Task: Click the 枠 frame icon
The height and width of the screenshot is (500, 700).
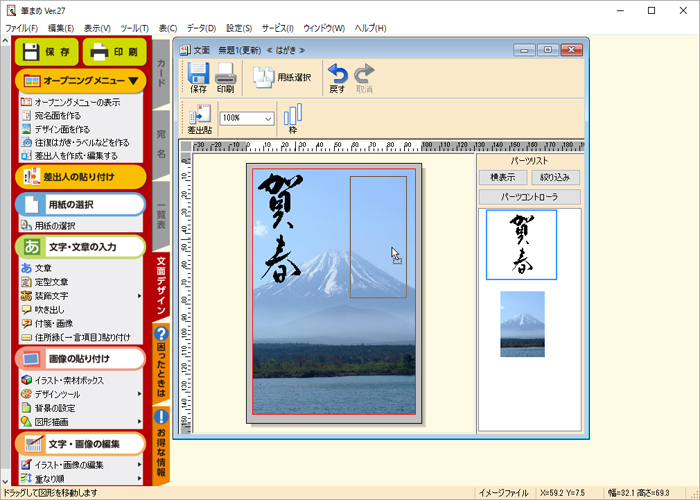Action: [x=293, y=118]
